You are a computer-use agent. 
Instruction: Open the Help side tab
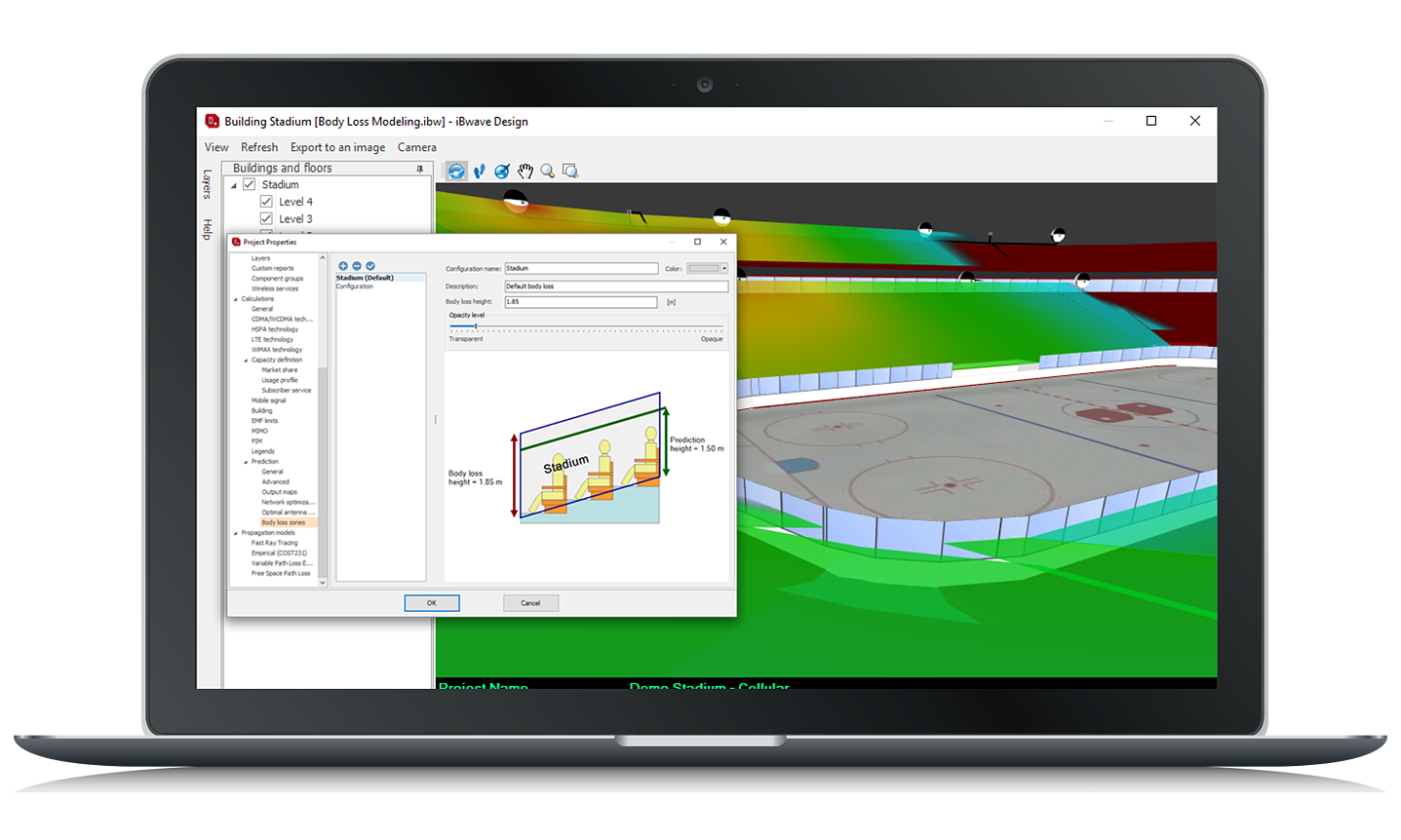[x=207, y=229]
